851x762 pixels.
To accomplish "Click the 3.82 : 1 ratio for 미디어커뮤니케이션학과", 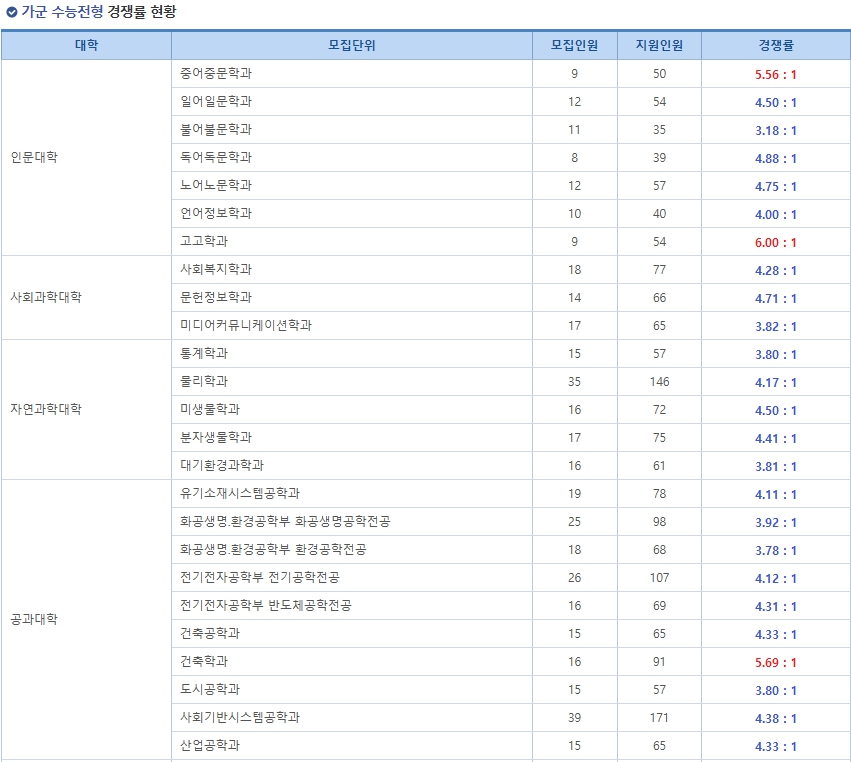I will (x=776, y=327).
